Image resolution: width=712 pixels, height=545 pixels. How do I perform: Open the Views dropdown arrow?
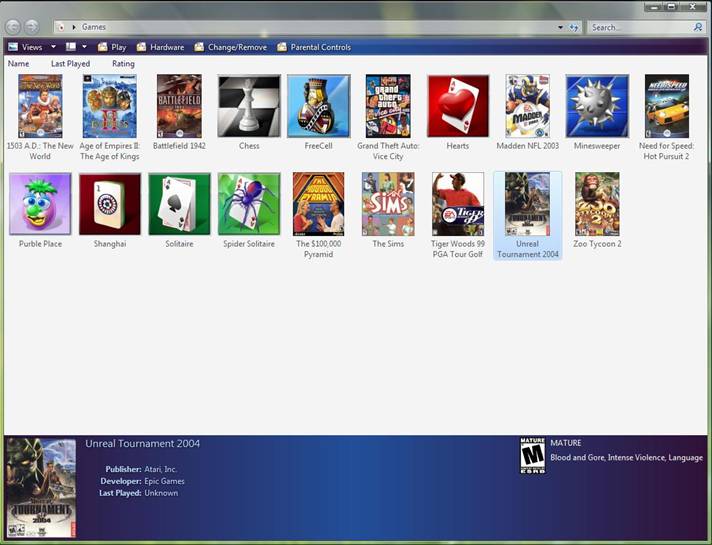pos(53,47)
